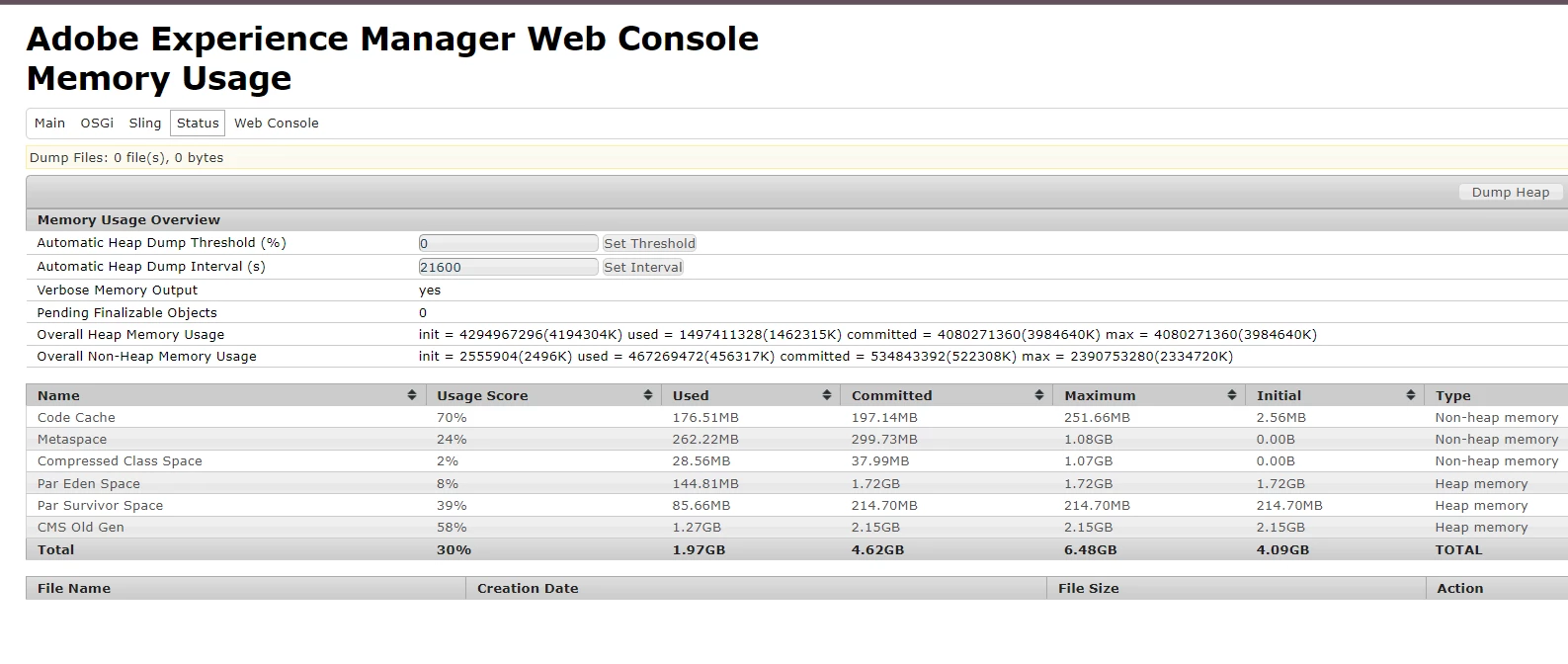Click the Name column header
1568x664 pixels.
[x=225, y=395]
